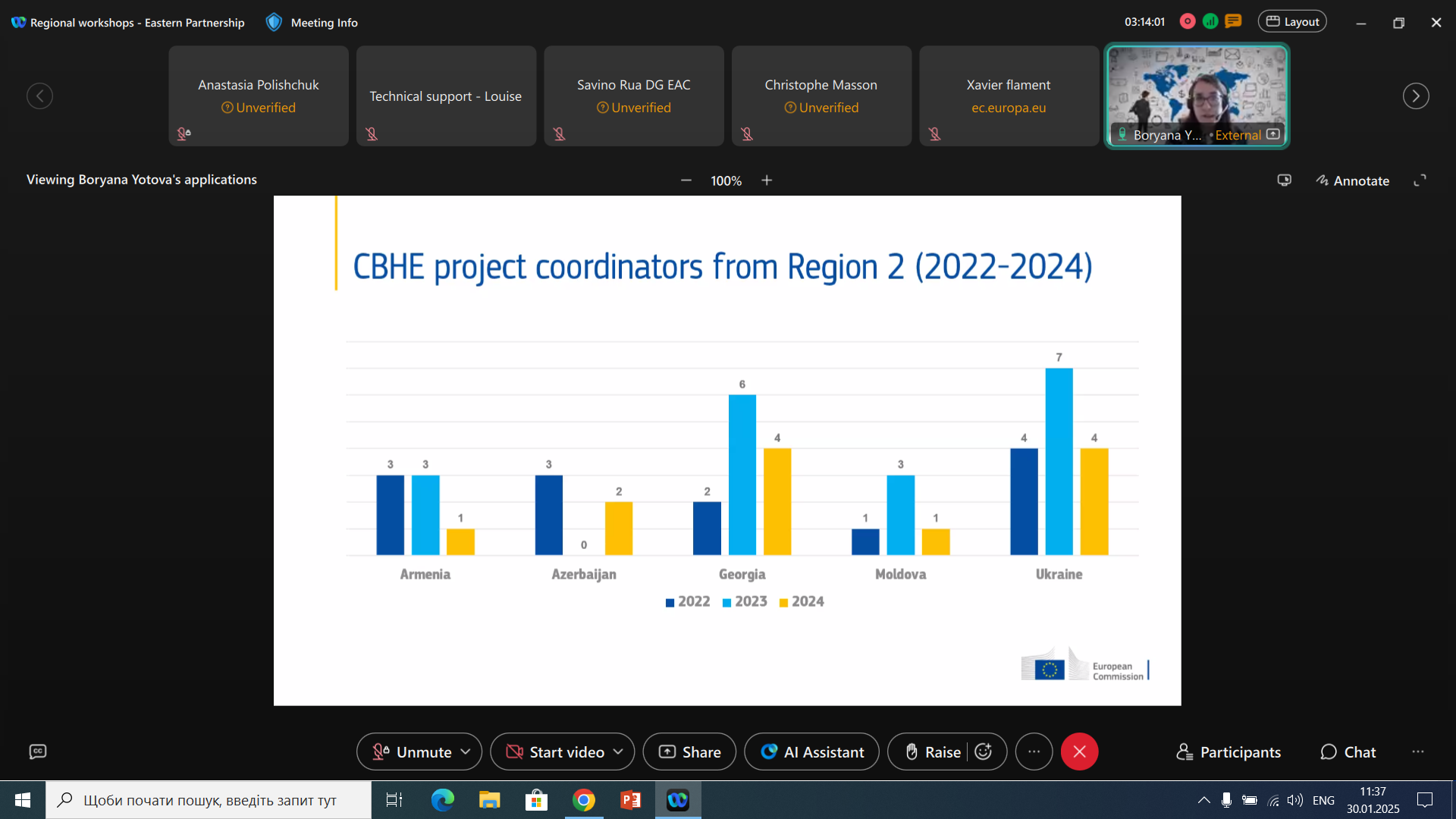Image resolution: width=1456 pixels, height=819 pixels.
Task: Click the recording indicator icon
Action: (x=1188, y=22)
